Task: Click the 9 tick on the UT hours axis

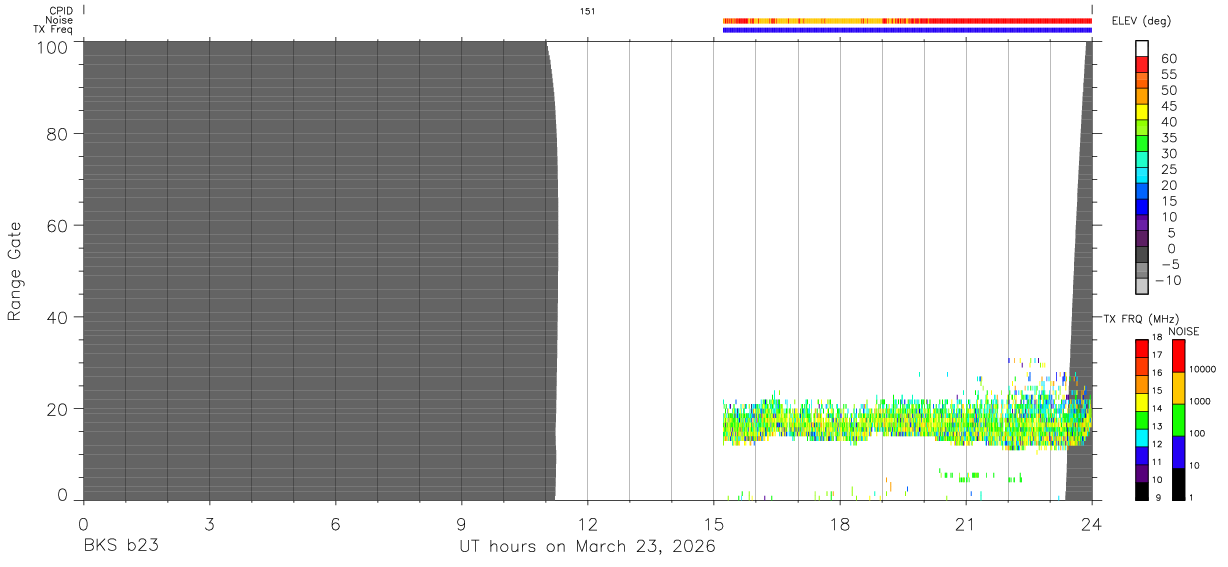Action: (461, 523)
